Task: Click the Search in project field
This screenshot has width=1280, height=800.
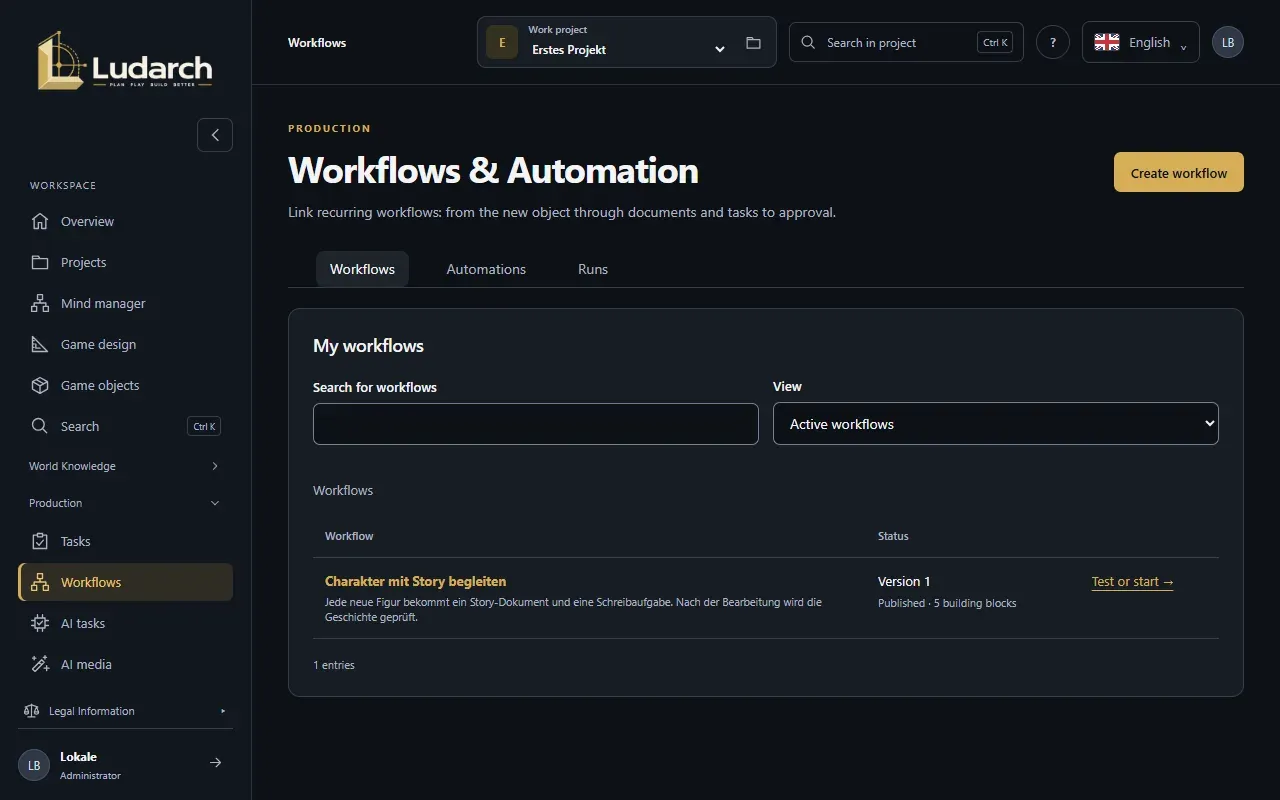Action: pos(906,42)
